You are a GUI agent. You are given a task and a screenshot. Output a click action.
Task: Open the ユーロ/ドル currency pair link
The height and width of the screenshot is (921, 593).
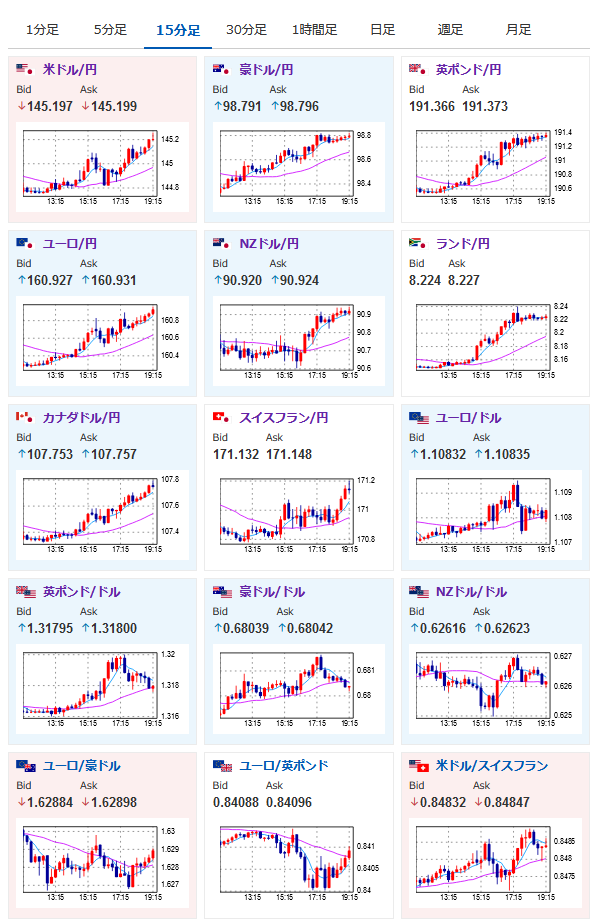tap(468, 418)
